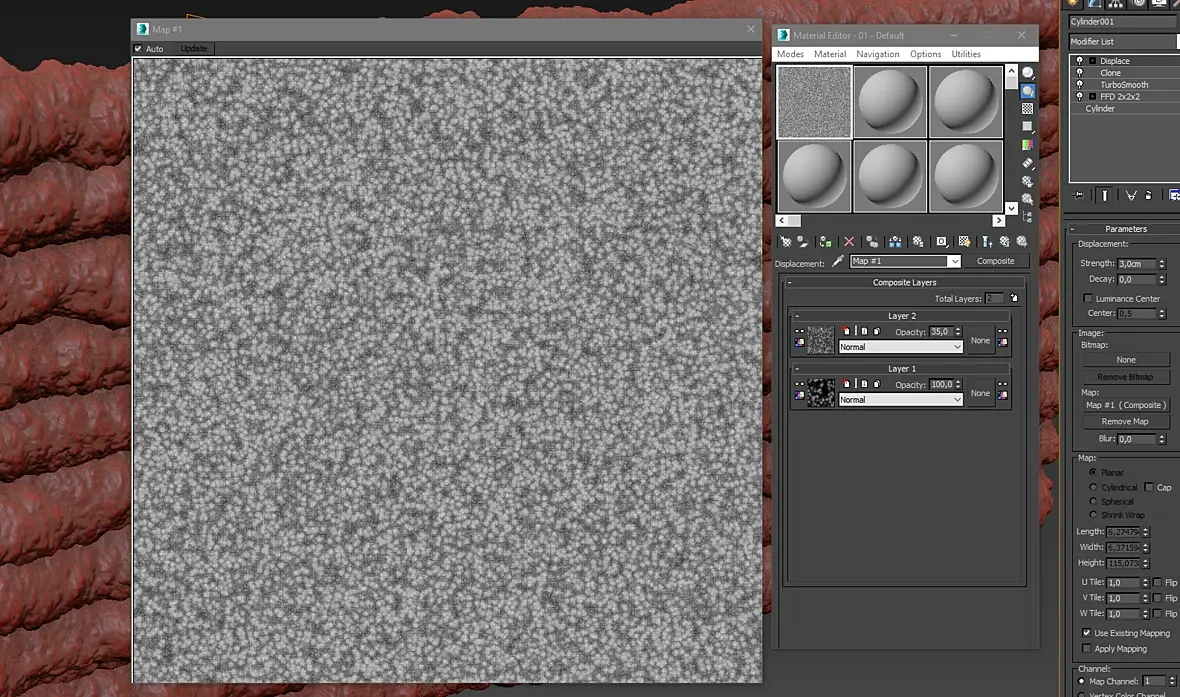
Task: Click the Show End Result icon
Action: coord(987,242)
